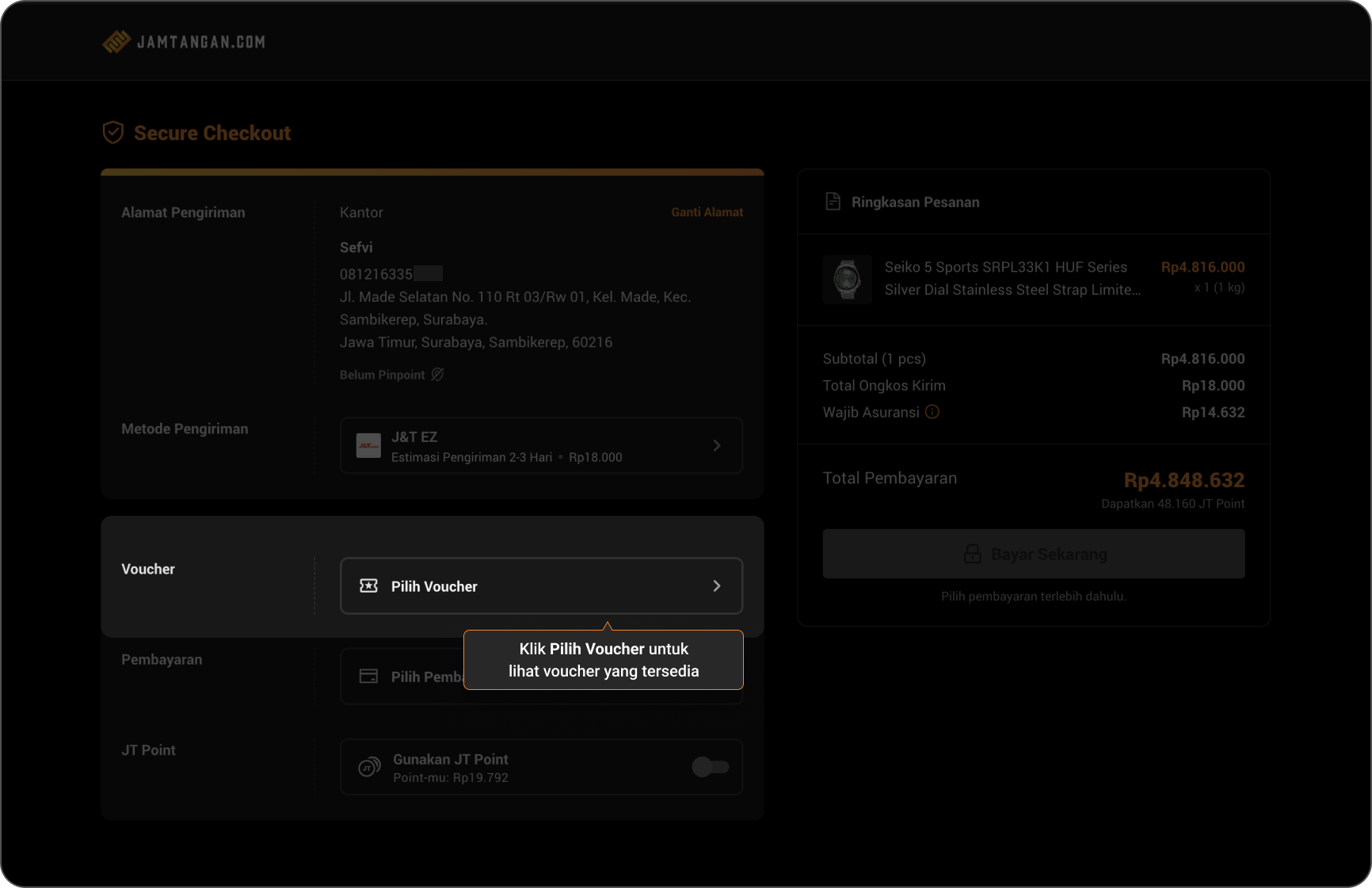Click the Wajib Asuransi info icon
The width and height of the screenshot is (1372, 888).
click(932, 412)
